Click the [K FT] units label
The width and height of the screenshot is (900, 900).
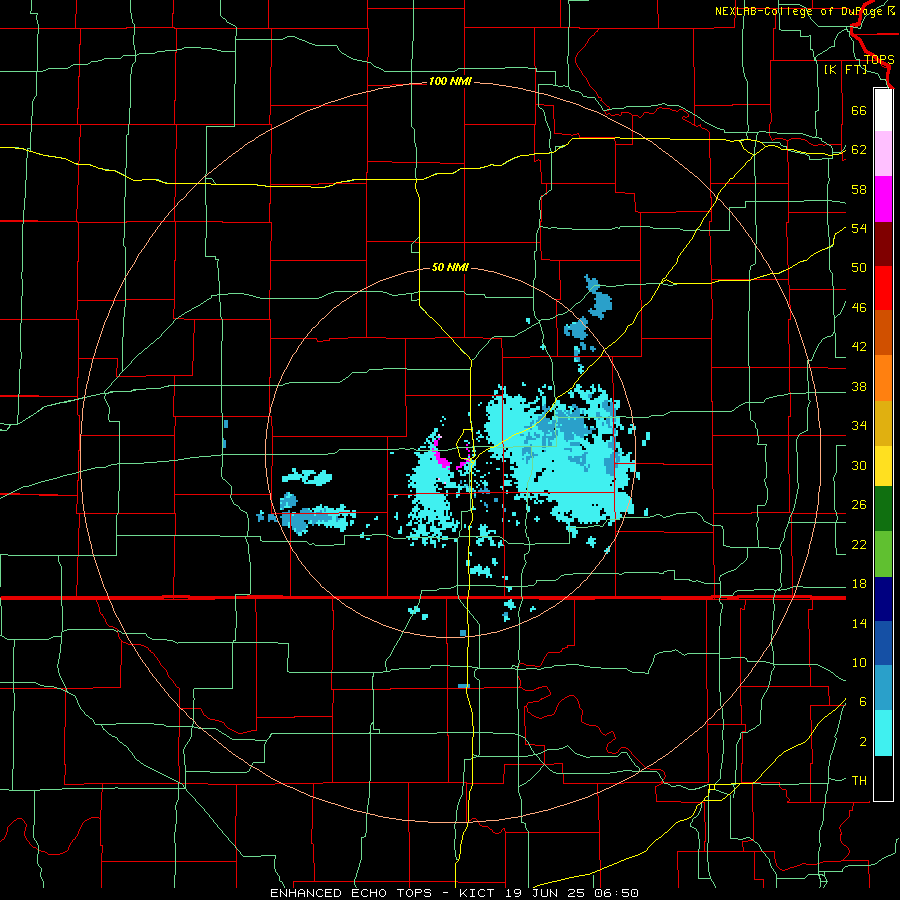tap(845, 69)
